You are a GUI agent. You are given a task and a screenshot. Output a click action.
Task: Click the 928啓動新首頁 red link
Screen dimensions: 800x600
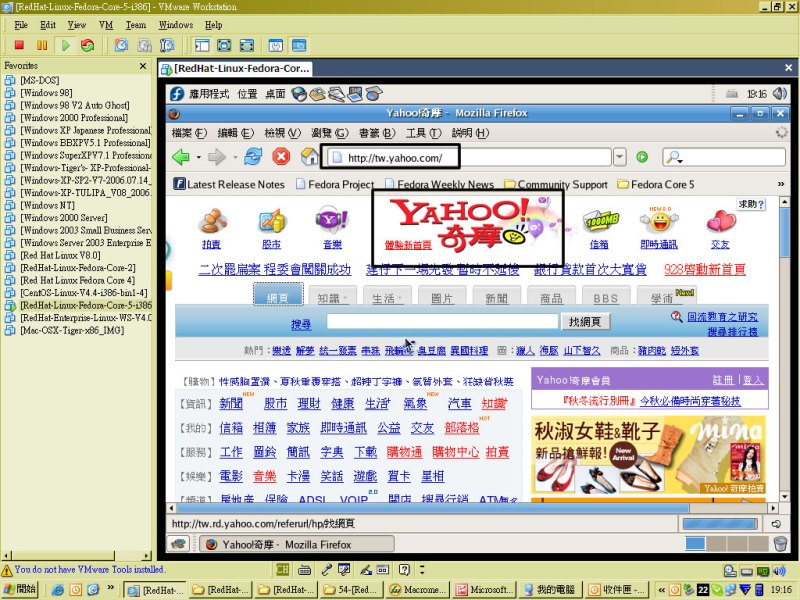(x=705, y=269)
